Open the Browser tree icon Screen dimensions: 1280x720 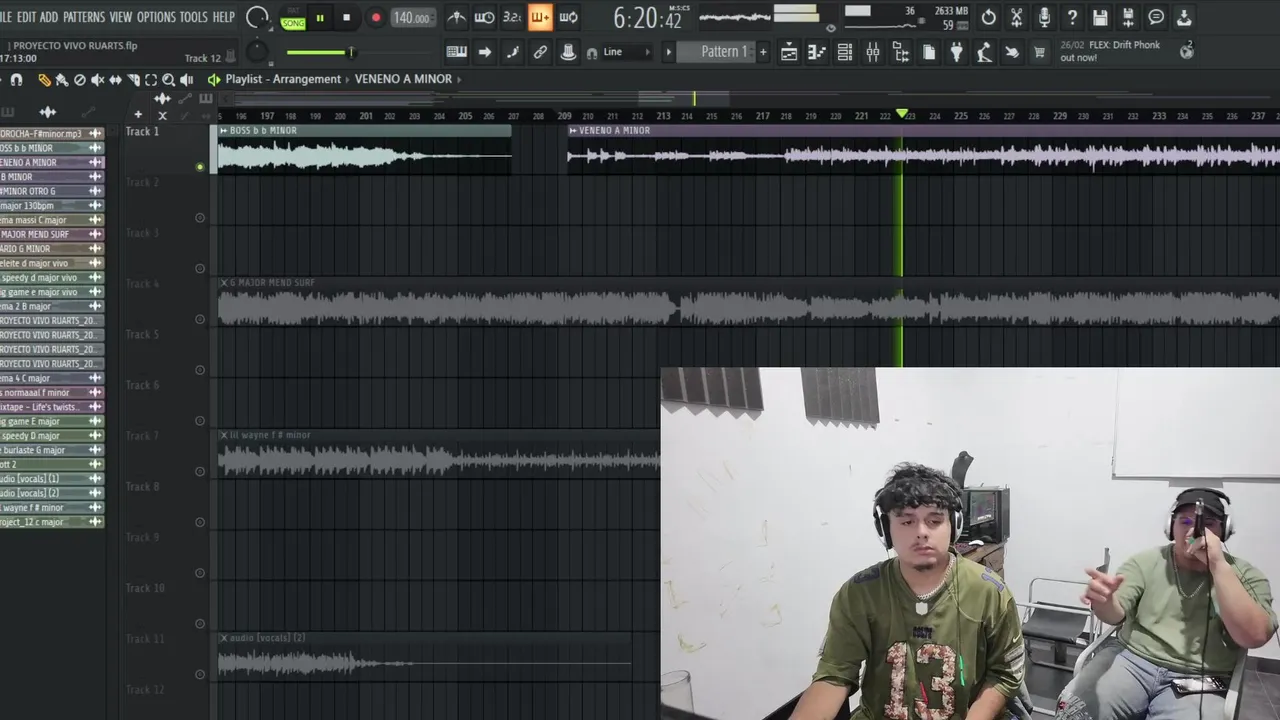pos(901,52)
